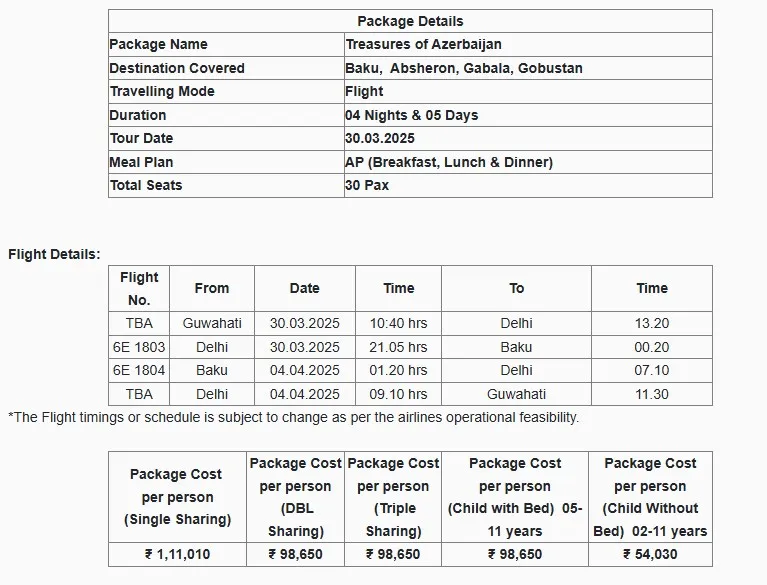Click departure time '10:40 hrs'

(398, 323)
